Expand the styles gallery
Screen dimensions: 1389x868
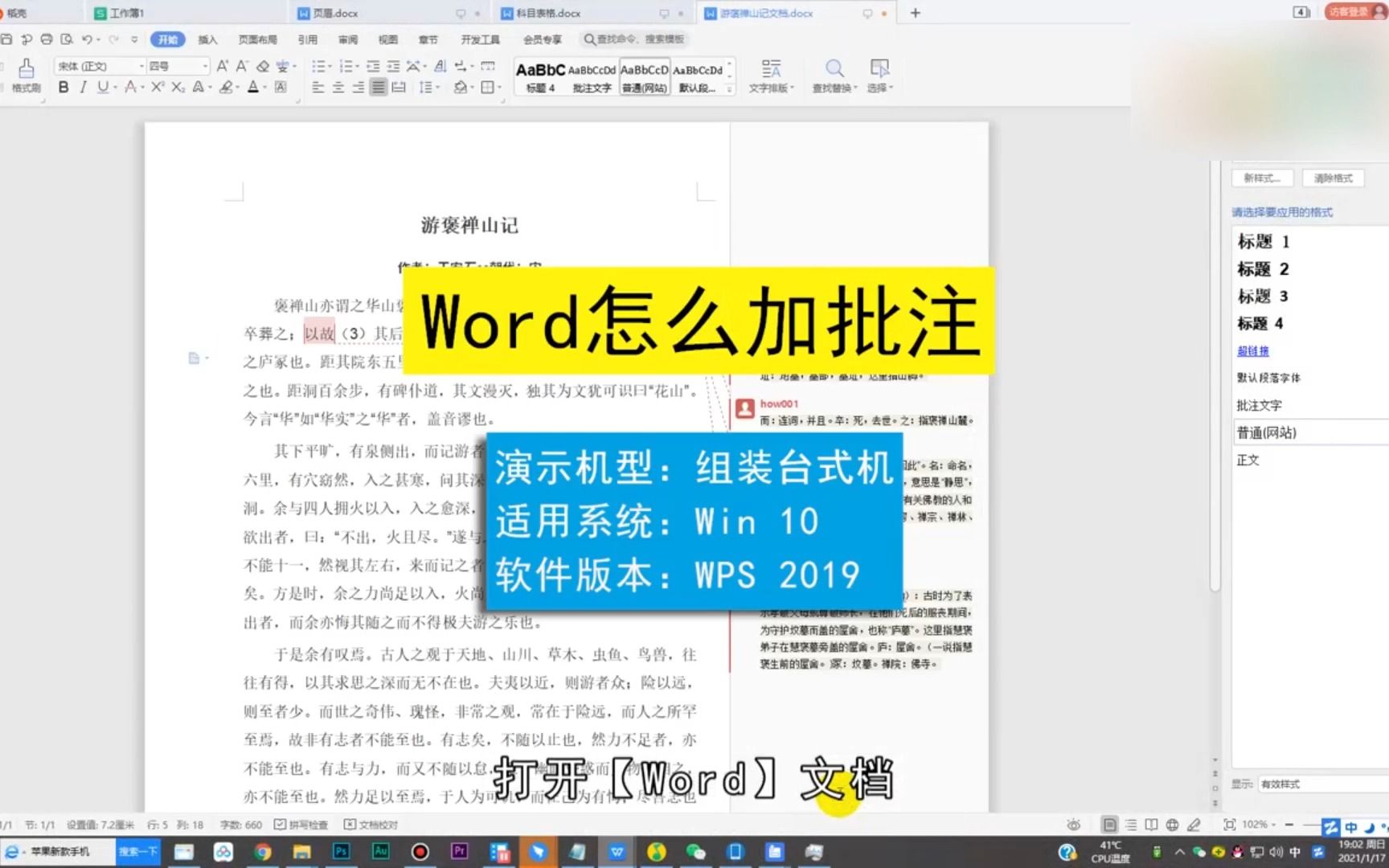(730, 89)
